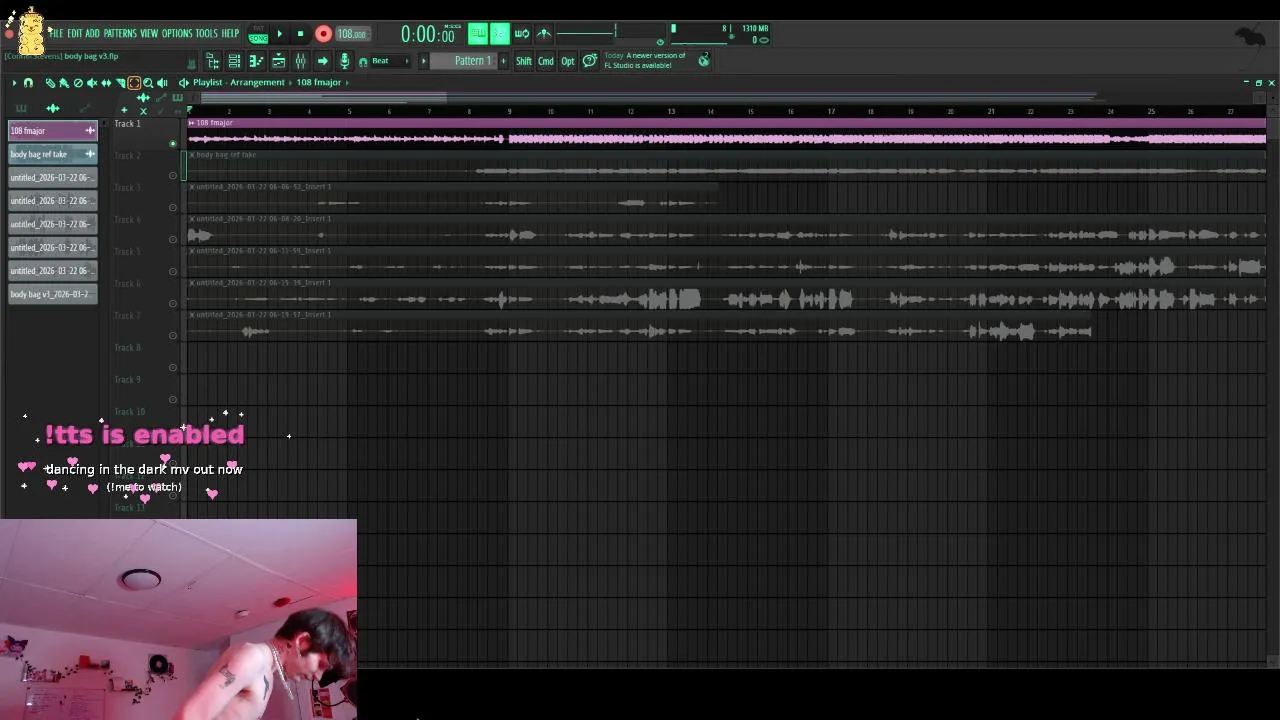This screenshot has width=1280, height=720.
Task: Click the transport Play button
Action: pos(280,34)
